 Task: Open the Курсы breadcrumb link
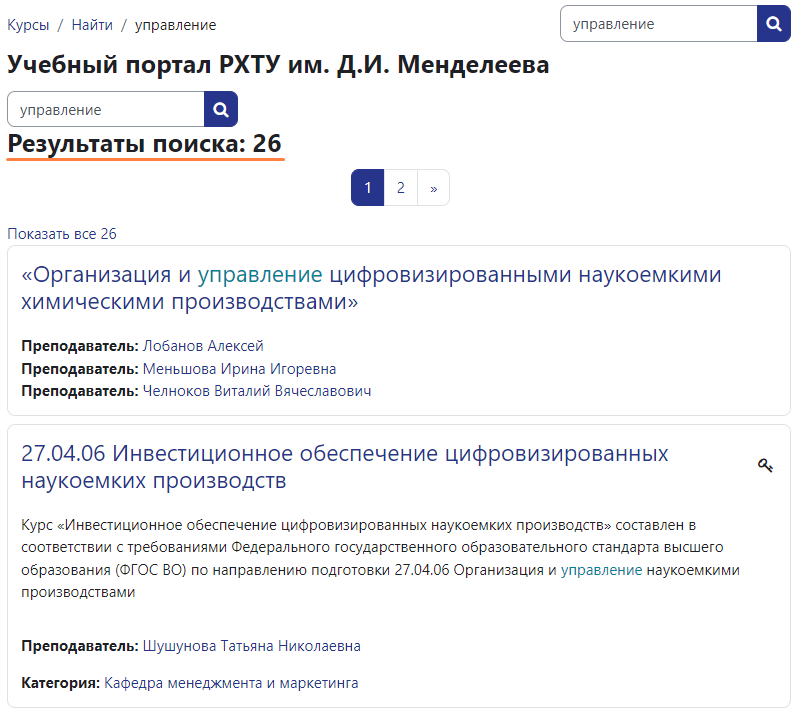pyautogui.click(x=29, y=25)
